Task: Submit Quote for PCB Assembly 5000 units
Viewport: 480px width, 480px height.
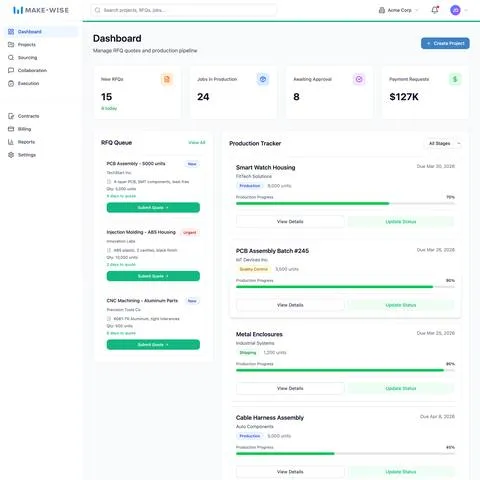Action: coord(153,207)
